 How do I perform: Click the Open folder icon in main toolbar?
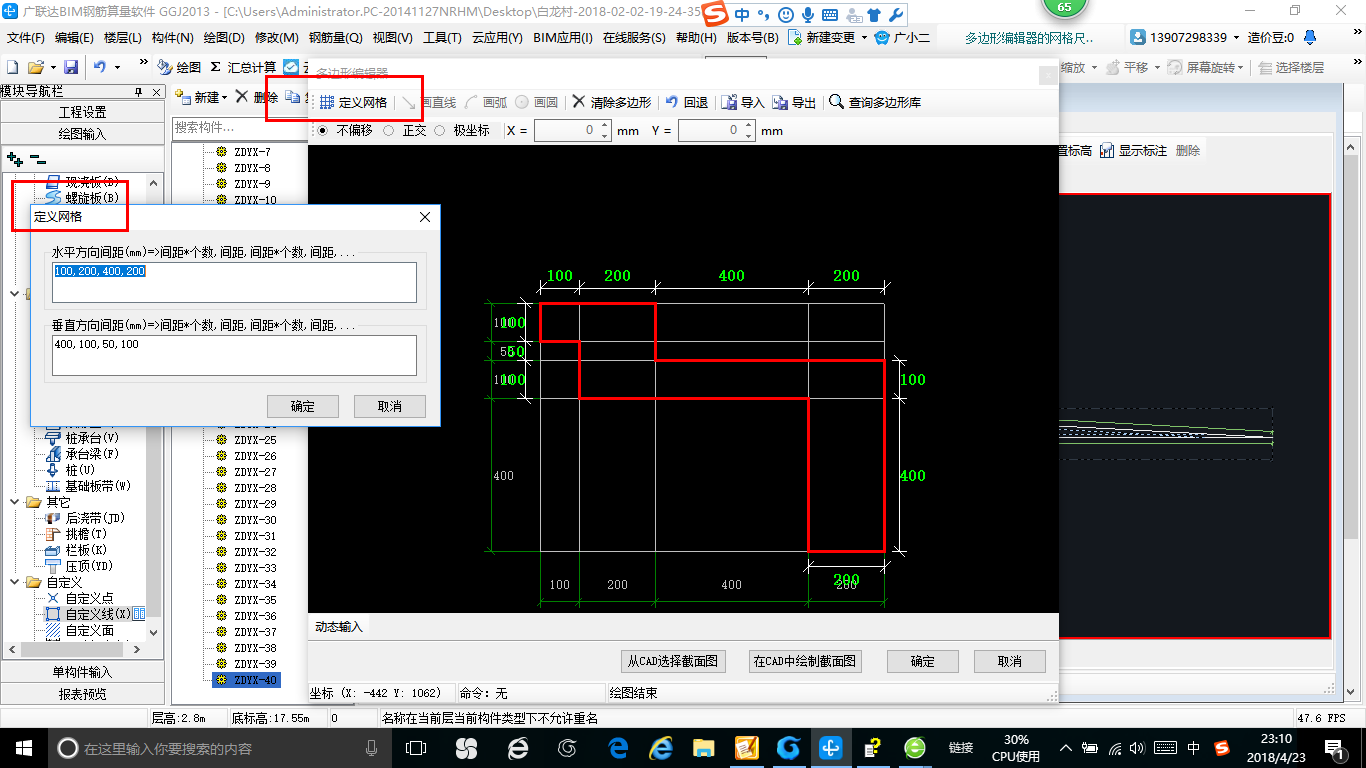point(35,67)
